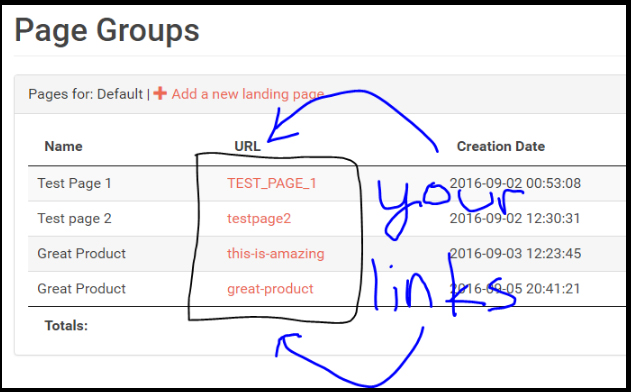Screen dimensions: 631x392
Task: Click the 'Totals:' row label
Action: pyautogui.click(x=66, y=326)
